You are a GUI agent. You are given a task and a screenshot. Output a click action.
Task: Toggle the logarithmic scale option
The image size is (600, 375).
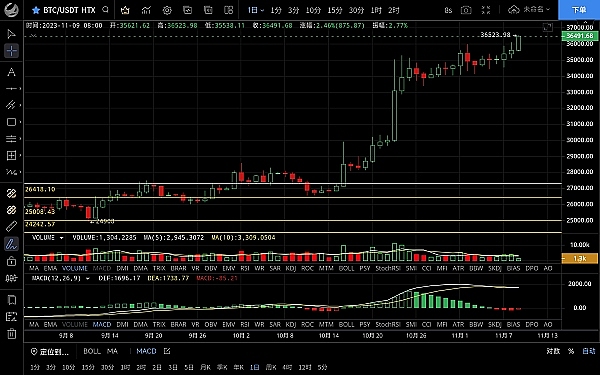(x=553, y=351)
